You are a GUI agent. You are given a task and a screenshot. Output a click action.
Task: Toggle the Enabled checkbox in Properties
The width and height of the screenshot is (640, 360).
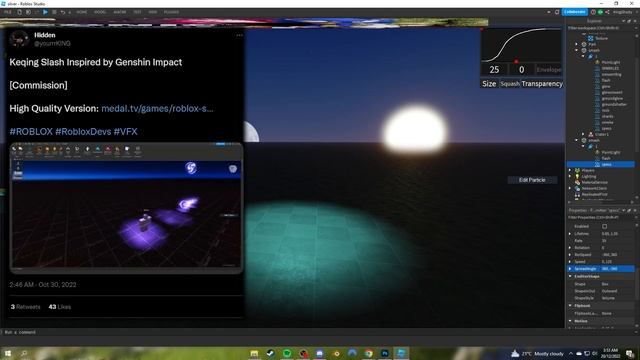pyautogui.click(x=604, y=226)
